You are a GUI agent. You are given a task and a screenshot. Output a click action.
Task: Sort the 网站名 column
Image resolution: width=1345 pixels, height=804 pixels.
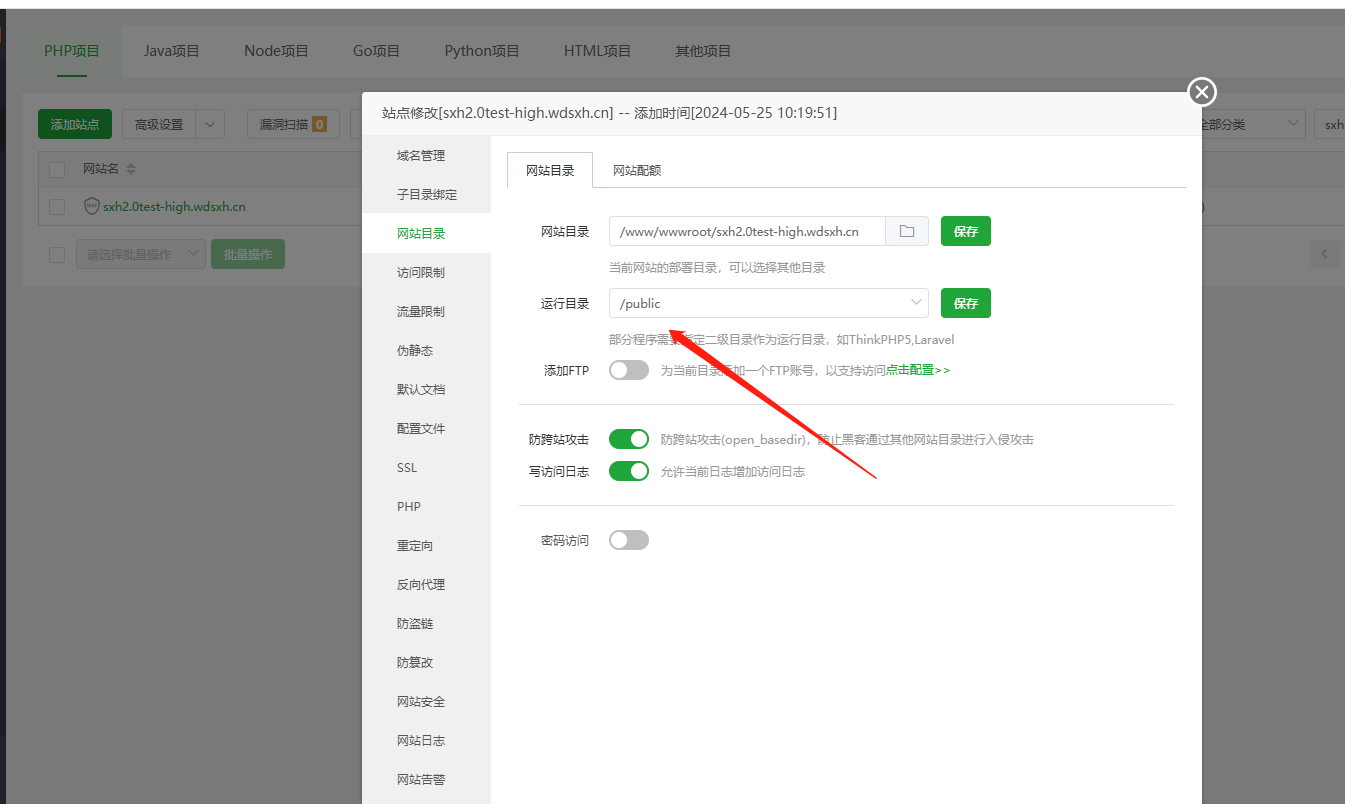point(130,169)
